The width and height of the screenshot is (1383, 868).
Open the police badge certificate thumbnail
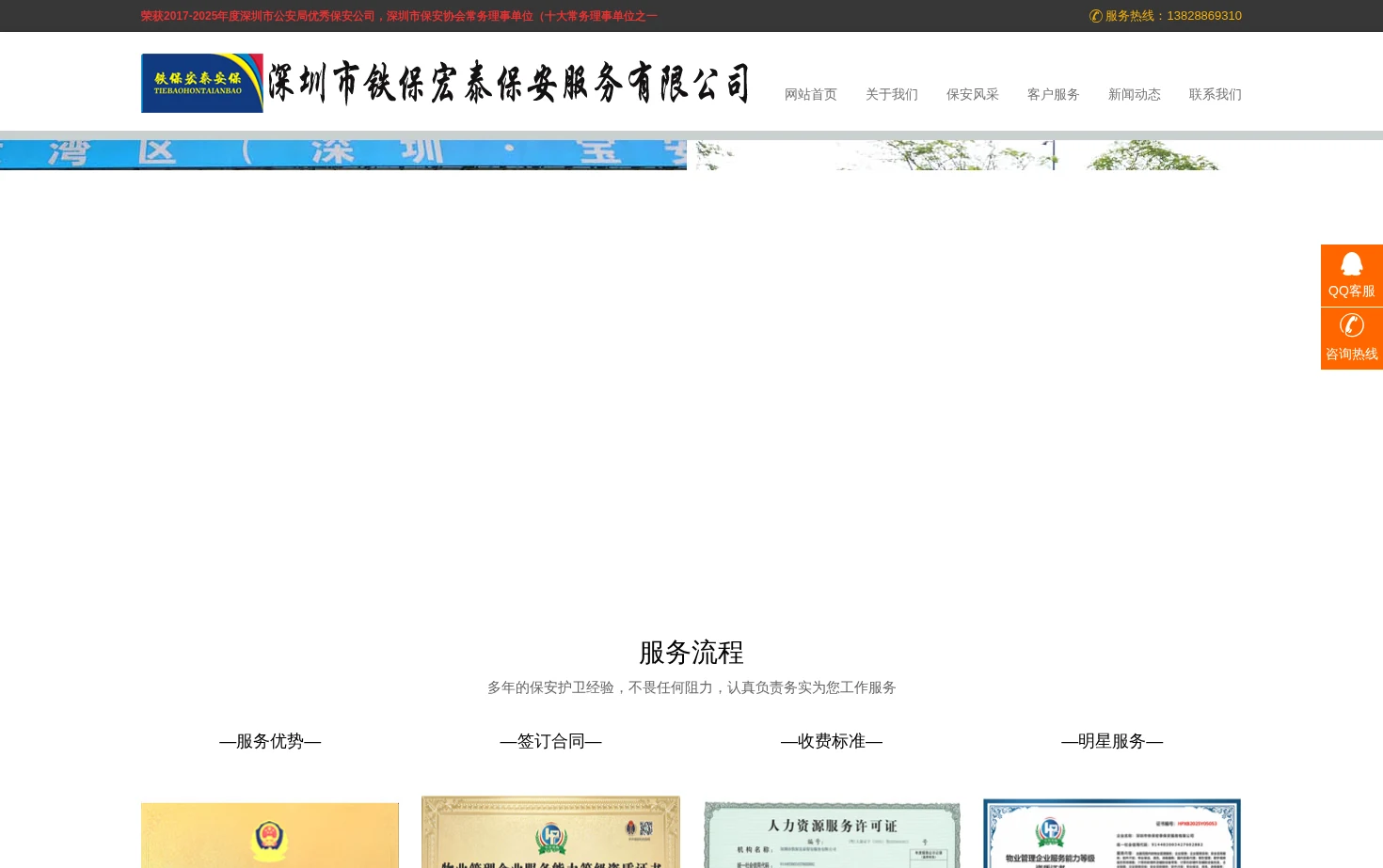tap(270, 835)
